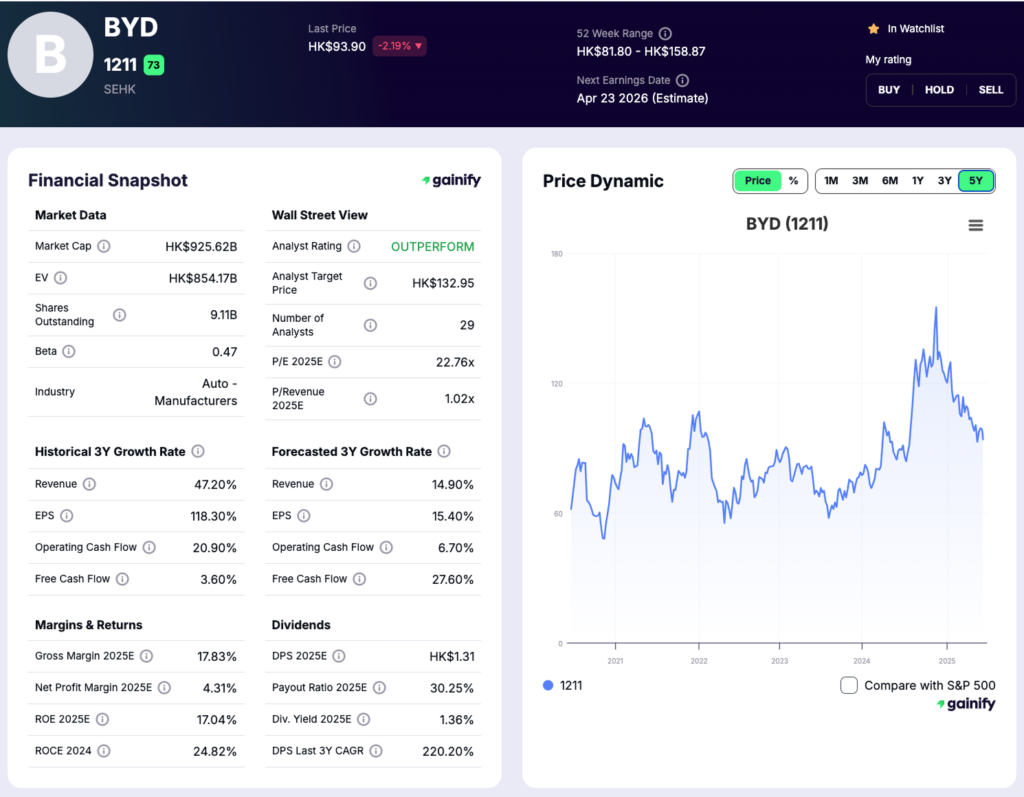The image size is (1024, 797).
Task: Select SELL in My rating
Action: click(x=990, y=90)
